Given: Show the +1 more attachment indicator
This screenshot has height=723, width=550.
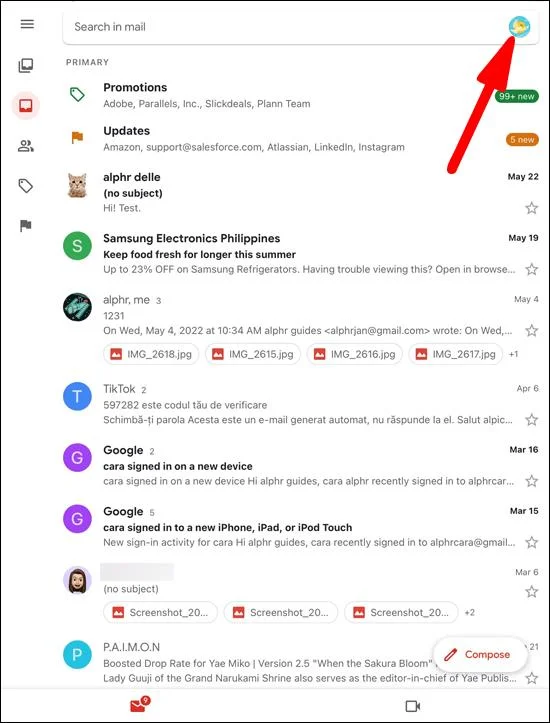Looking at the screenshot, I should click(x=514, y=354).
